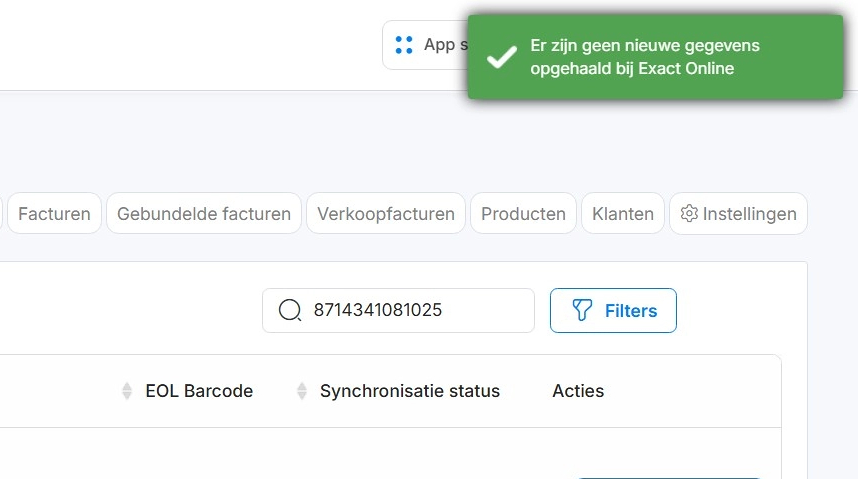Switch to Gebundelde facturen tab

(x=204, y=213)
